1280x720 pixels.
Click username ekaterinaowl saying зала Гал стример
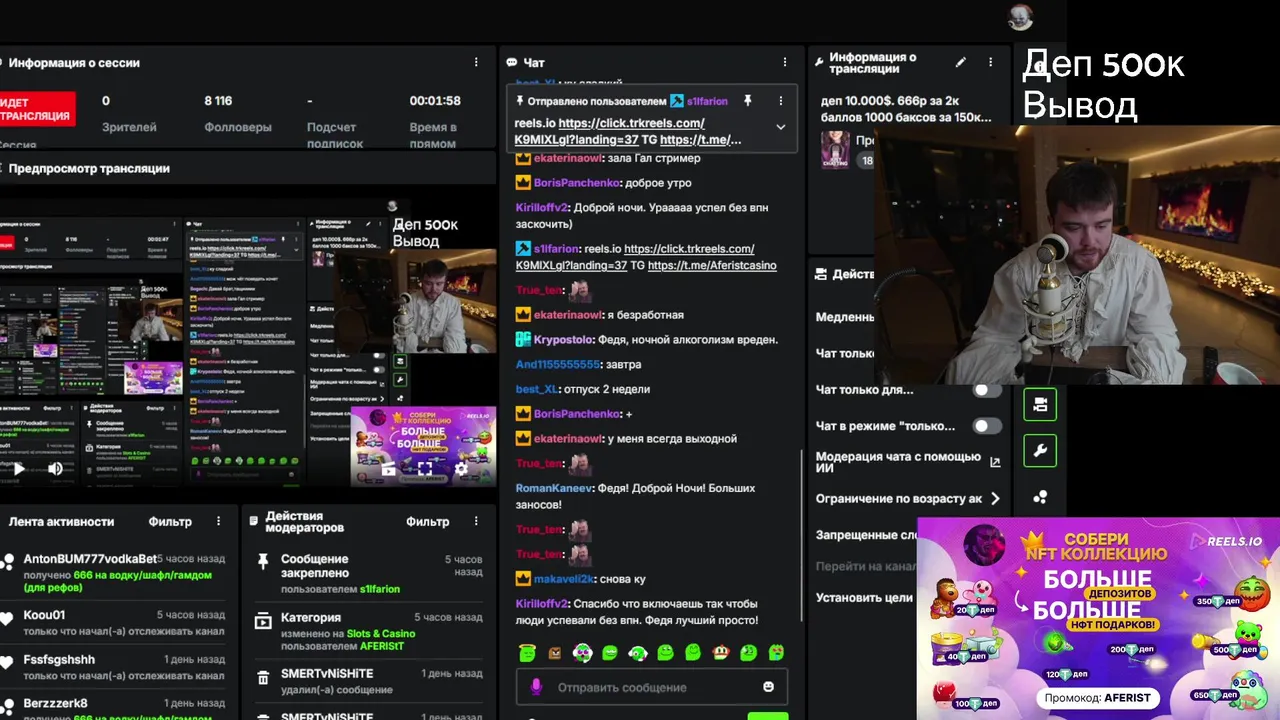coord(567,158)
